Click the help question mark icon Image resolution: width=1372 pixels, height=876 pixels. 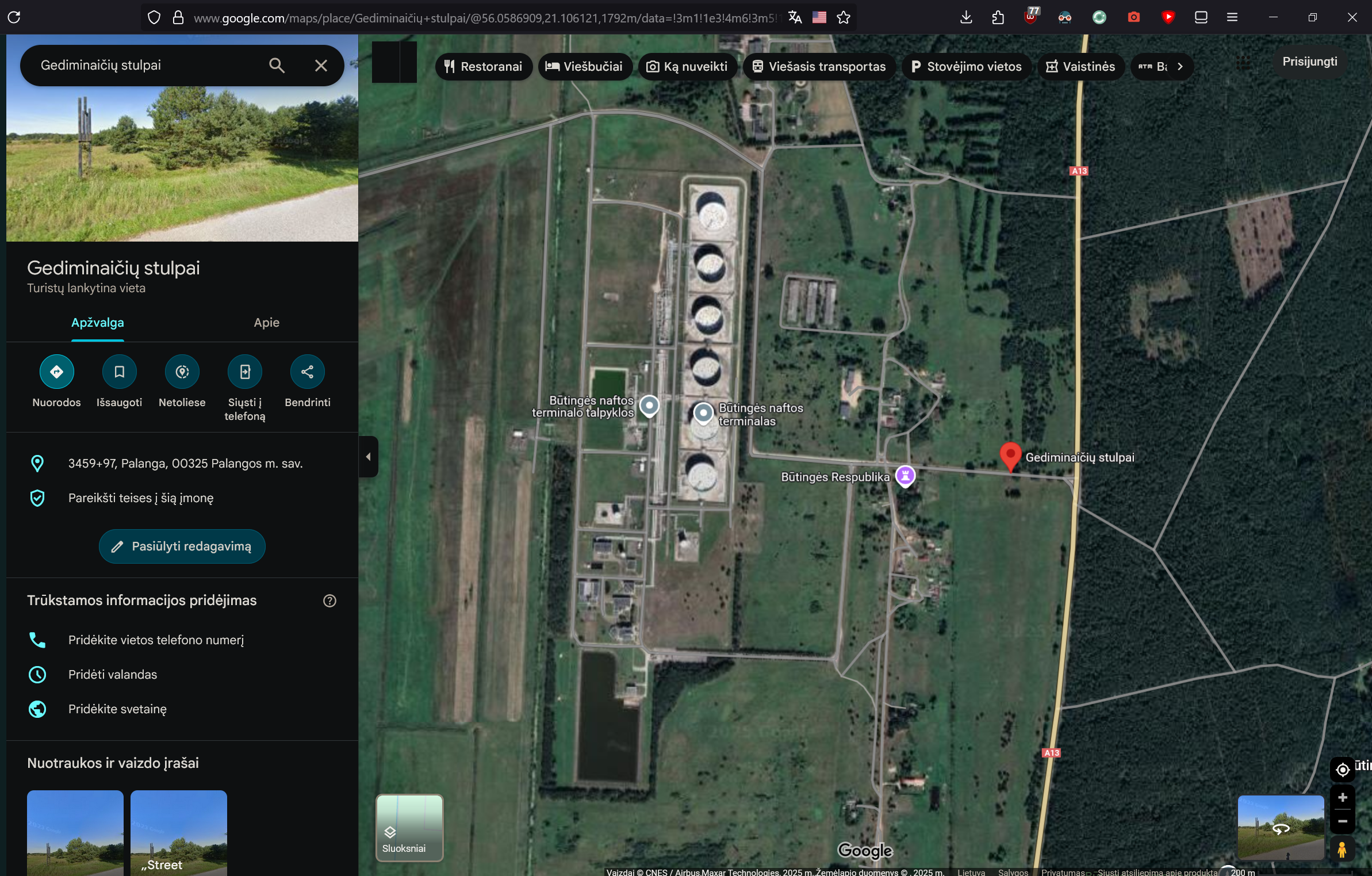(x=329, y=600)
